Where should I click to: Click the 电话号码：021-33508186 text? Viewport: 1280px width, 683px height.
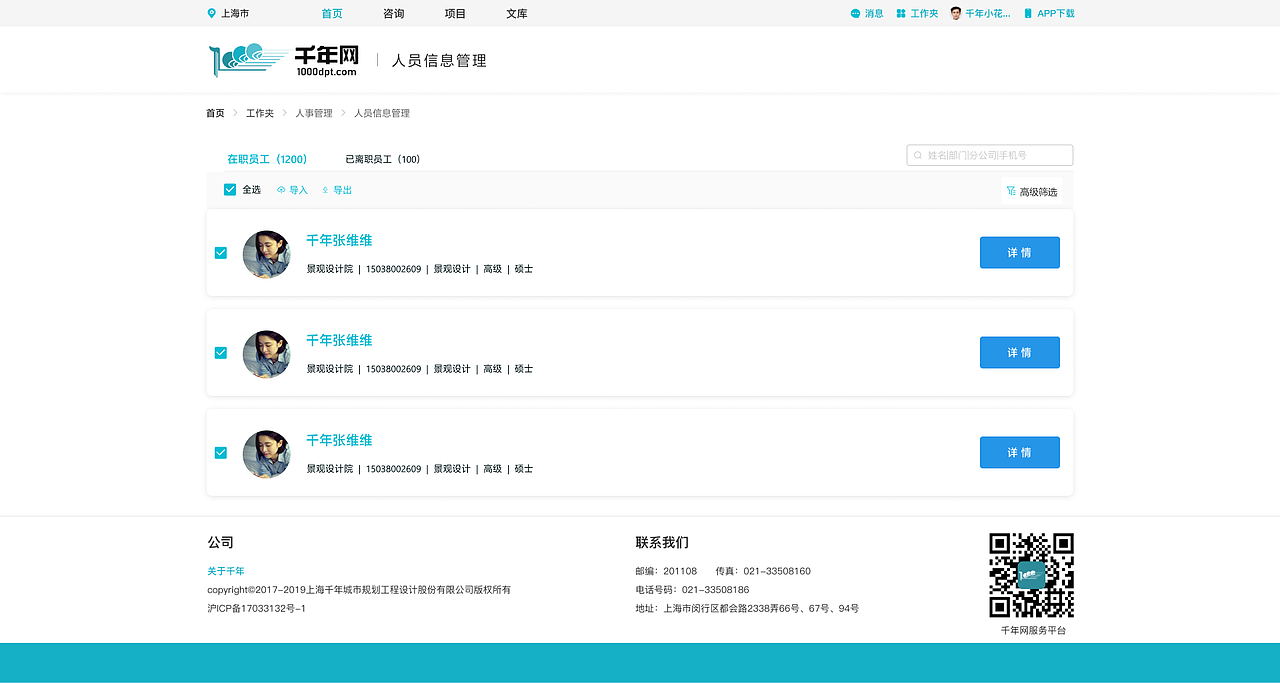(692, 590)
